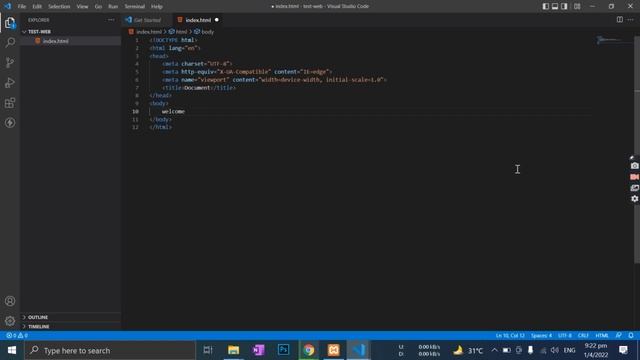This screenshot has height=360, width=640.
Task: Open the Windows Start menu
Action: click(x=12, y=350)
